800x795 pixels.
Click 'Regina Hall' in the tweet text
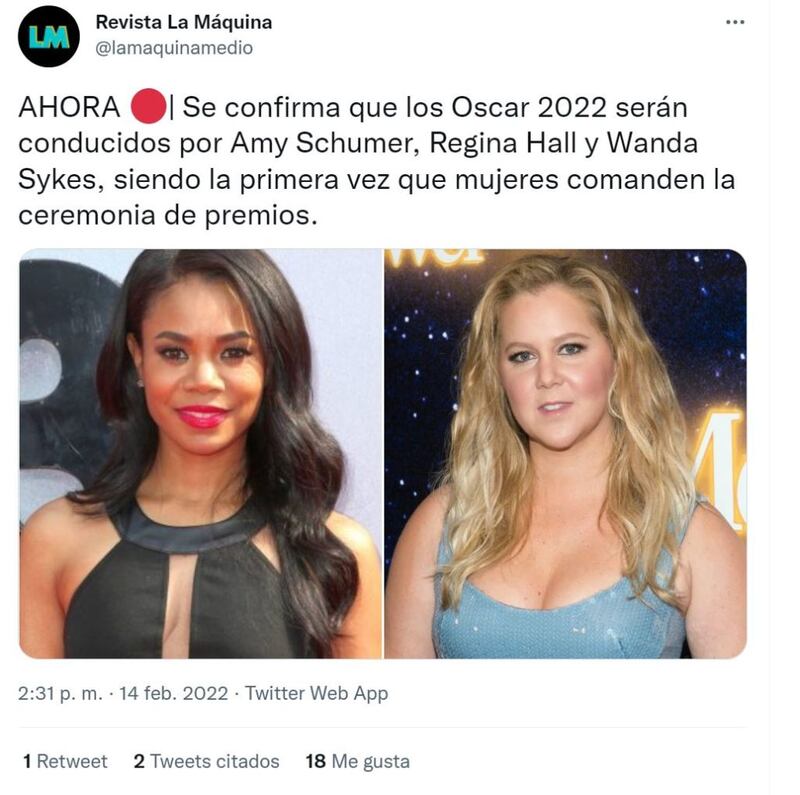(x=503, y=144)
